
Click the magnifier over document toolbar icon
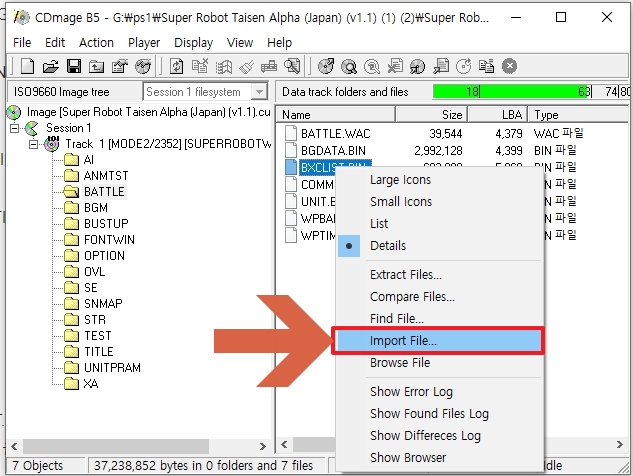(x=292, y=66)
